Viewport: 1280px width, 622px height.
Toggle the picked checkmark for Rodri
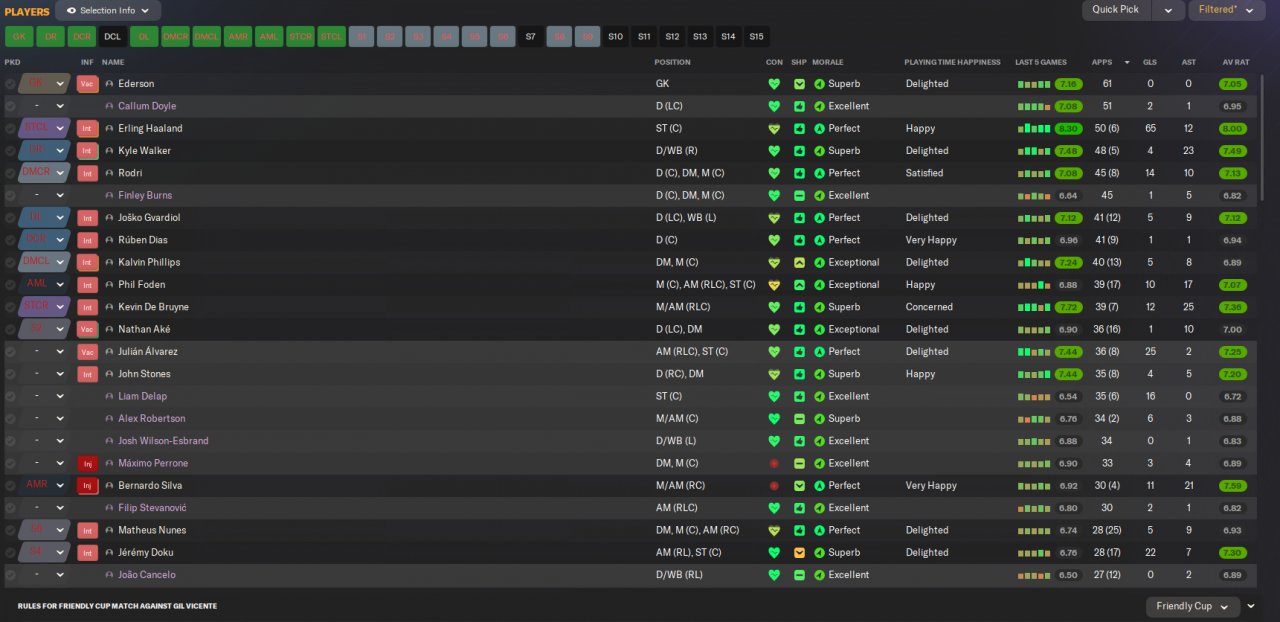point(10,174)
